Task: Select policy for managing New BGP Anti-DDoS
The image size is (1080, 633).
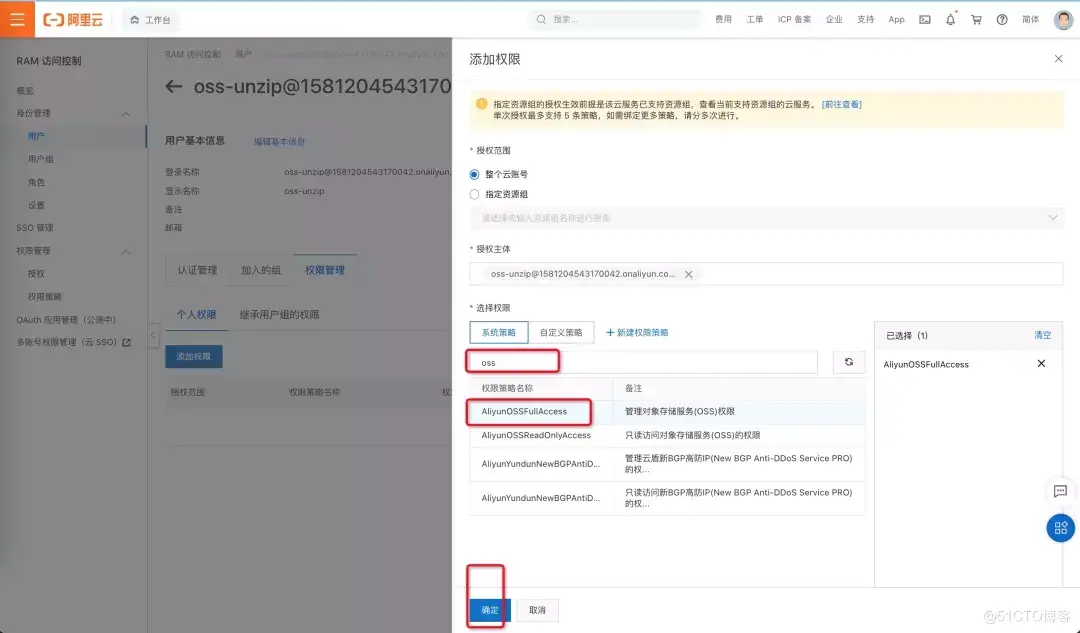Action: pos(667,464)
